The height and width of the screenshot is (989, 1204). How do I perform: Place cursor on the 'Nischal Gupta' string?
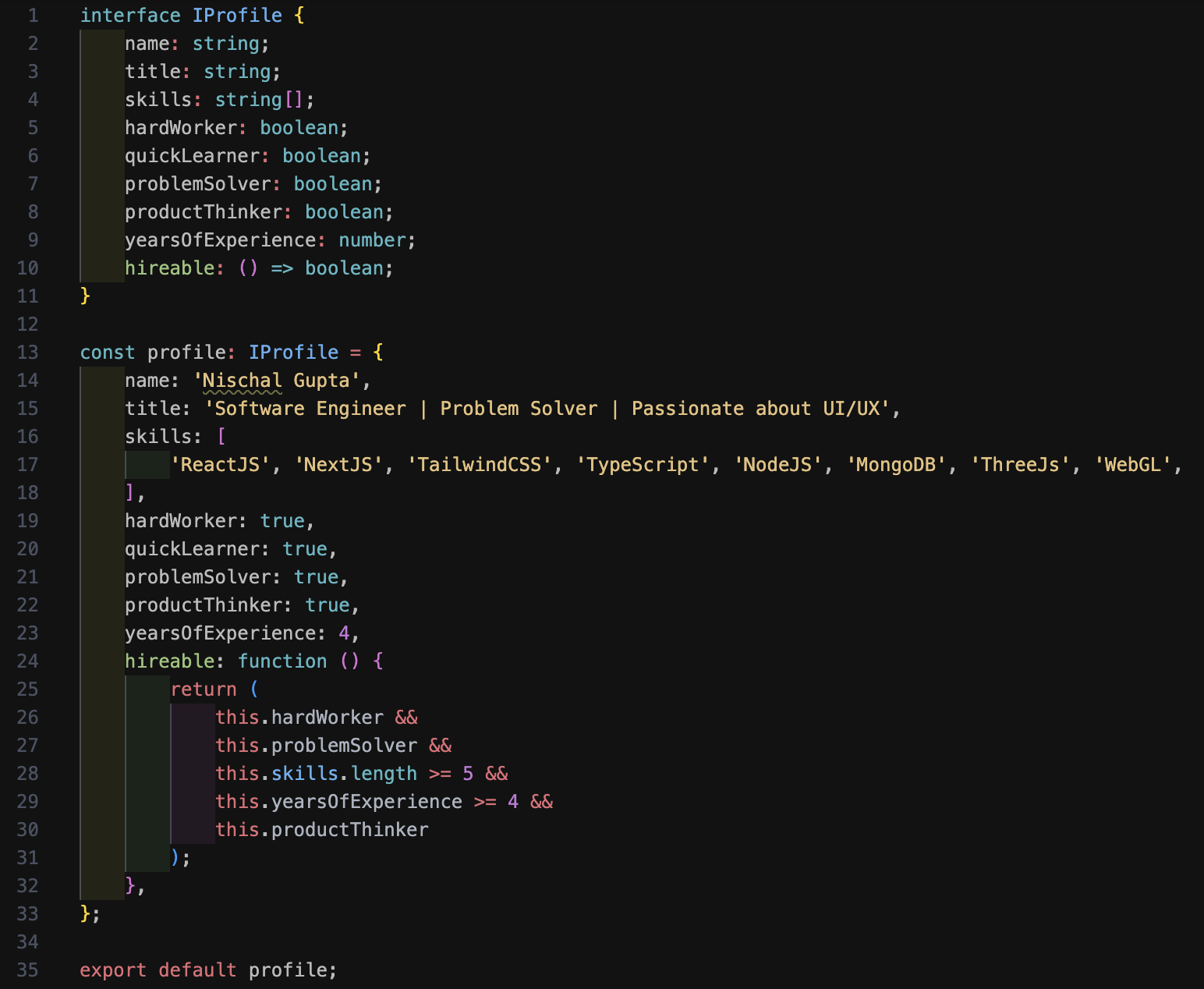click(x=277, y=381)
